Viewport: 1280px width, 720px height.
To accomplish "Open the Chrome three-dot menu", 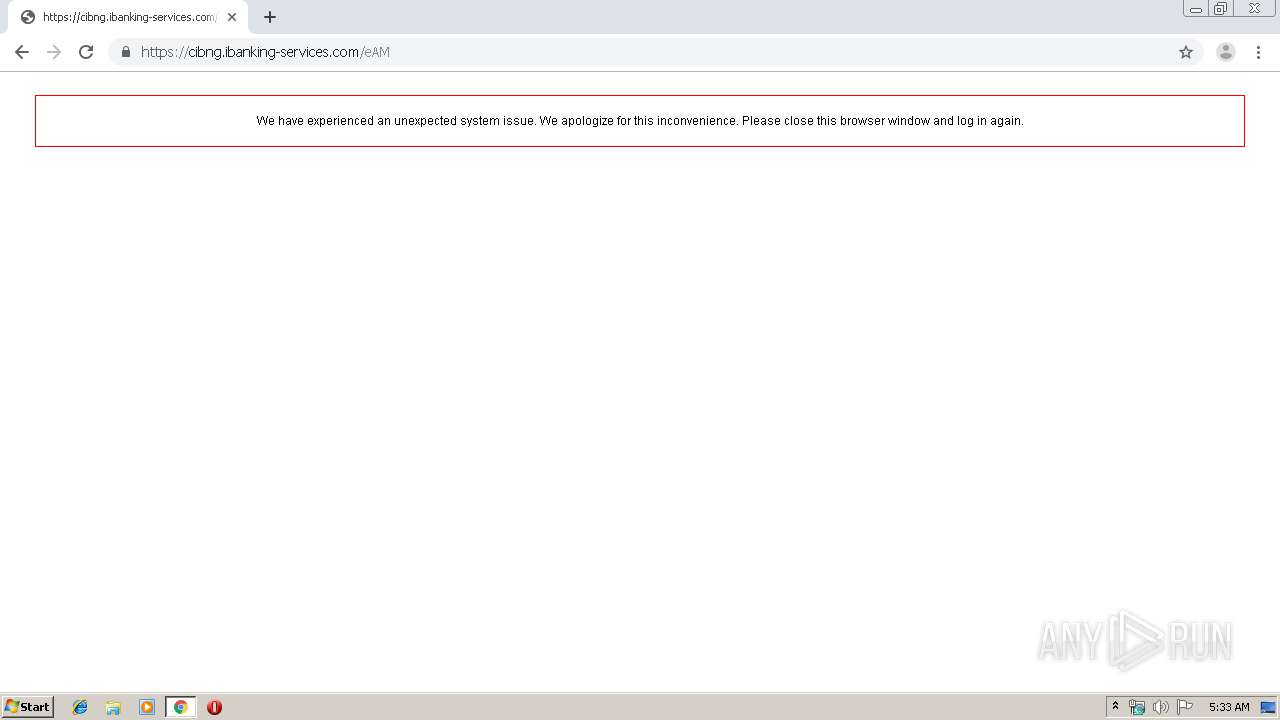I will pos(1258,52).
